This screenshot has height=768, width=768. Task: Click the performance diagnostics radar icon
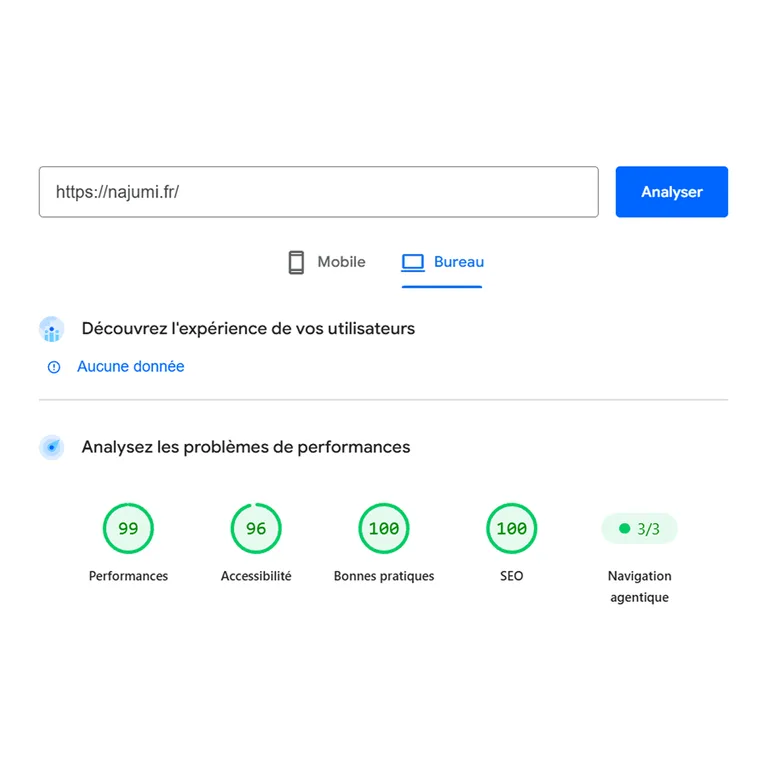pyautogui.click(x=51, y=447)
